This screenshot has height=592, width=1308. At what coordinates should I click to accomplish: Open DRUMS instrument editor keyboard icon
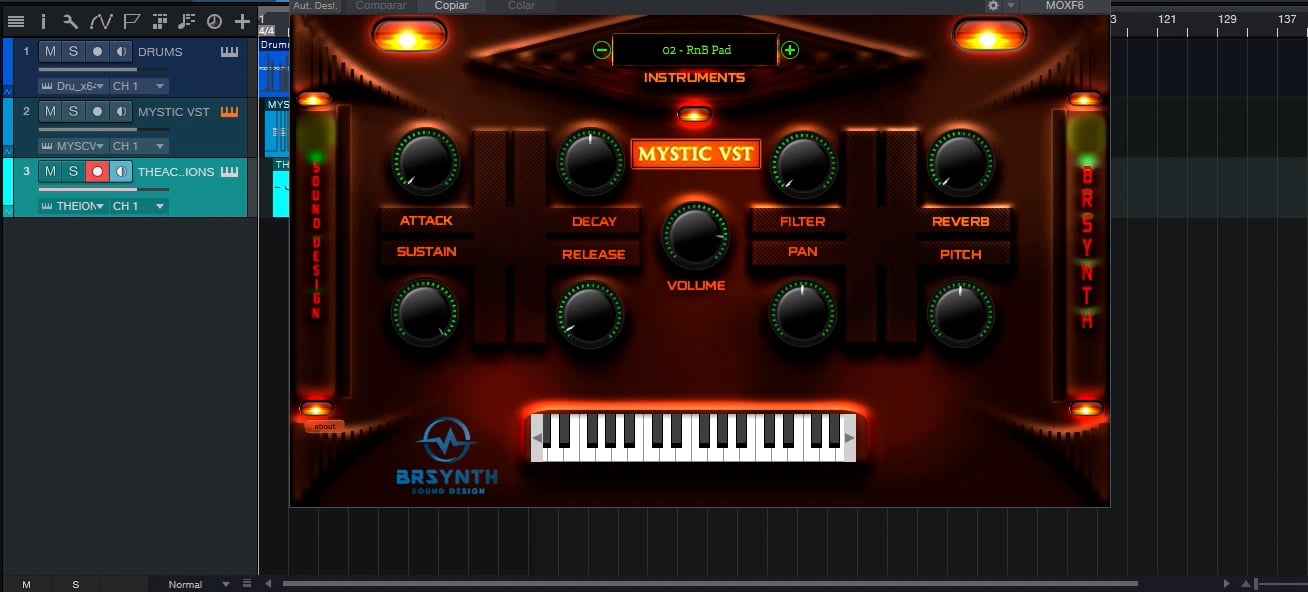point(230,52)
